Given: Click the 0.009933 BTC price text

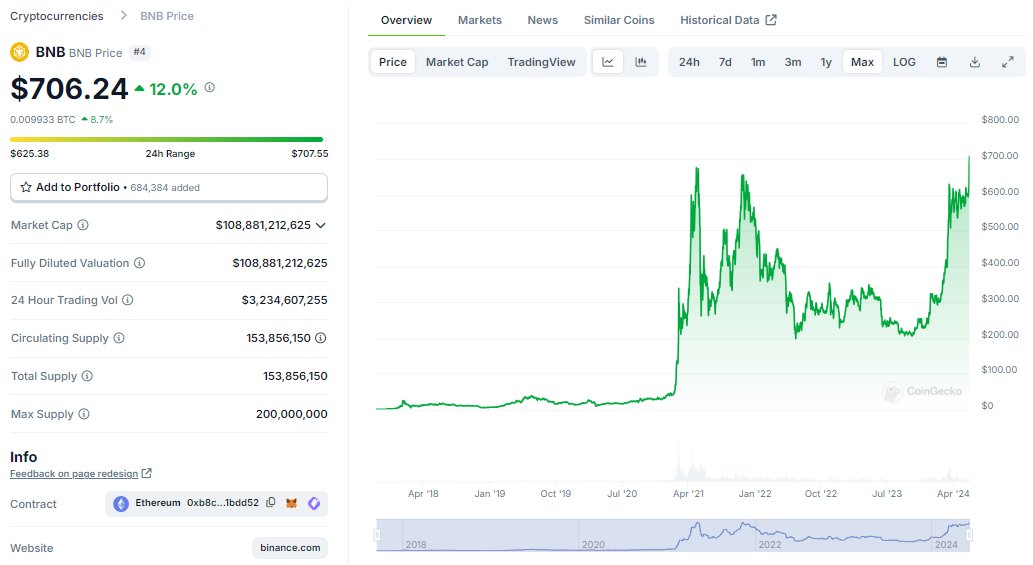Looking at the screenshot, I should point(43,120).
